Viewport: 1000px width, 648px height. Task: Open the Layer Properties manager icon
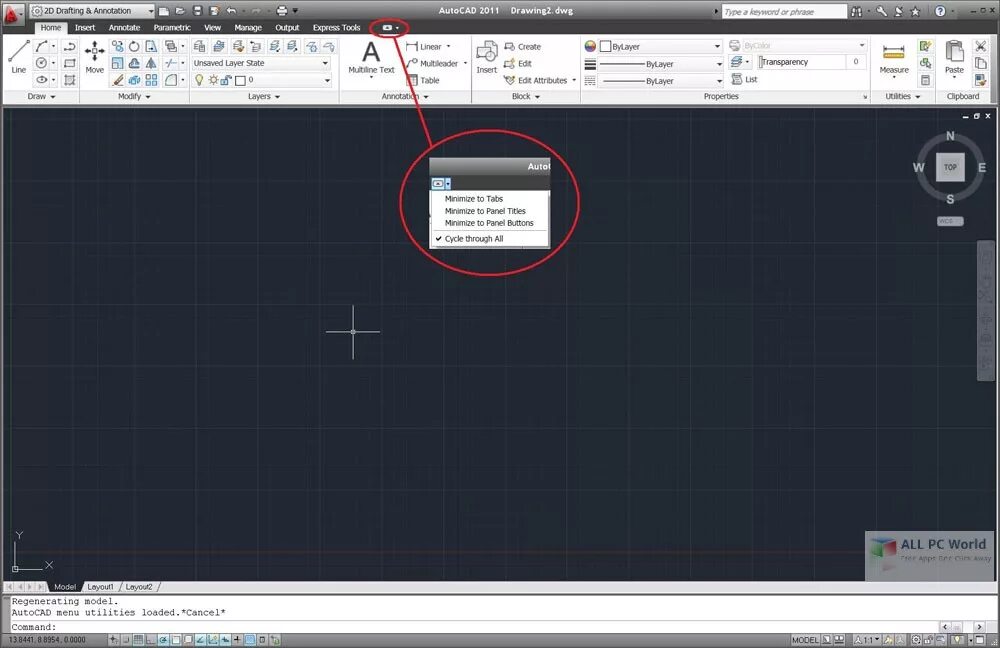point(200,46)
